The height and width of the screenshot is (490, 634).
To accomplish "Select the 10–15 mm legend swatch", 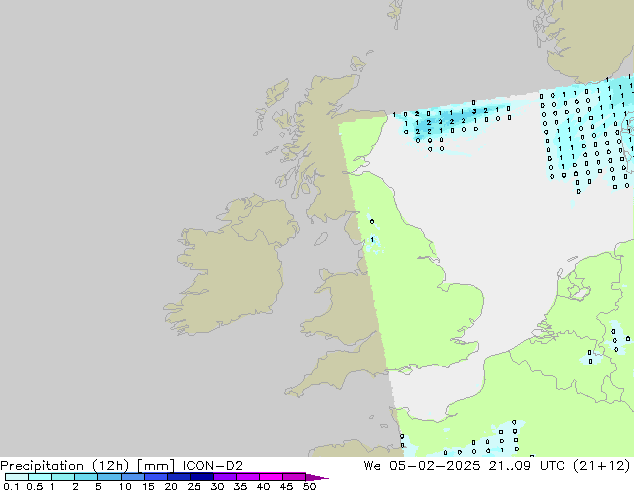I will tap(133, 477).
